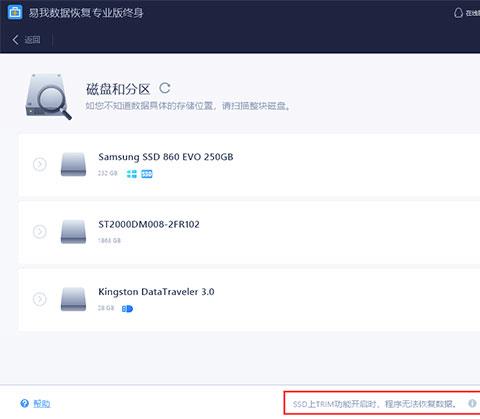Click the SSD badge on Samsung drive
Screen dimensions: 480x419
coord(147,174)
